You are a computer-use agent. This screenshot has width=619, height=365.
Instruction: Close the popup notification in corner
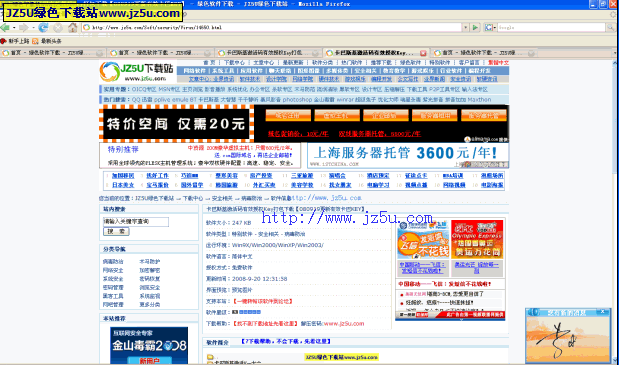click(x=602, y=312)
